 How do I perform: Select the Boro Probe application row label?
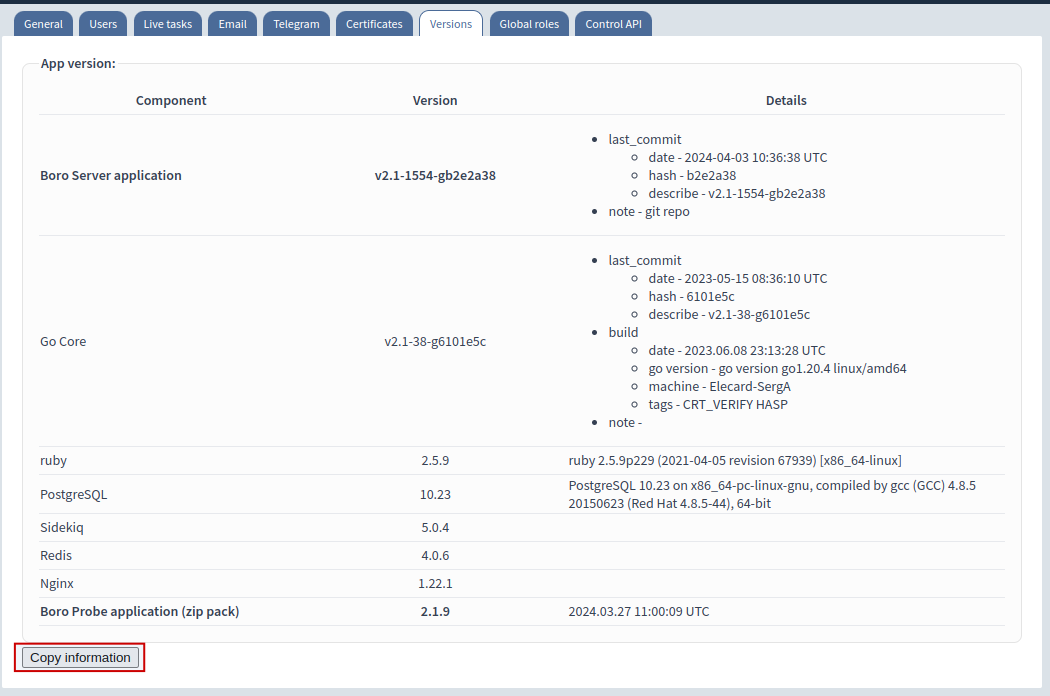pos(140,611)
